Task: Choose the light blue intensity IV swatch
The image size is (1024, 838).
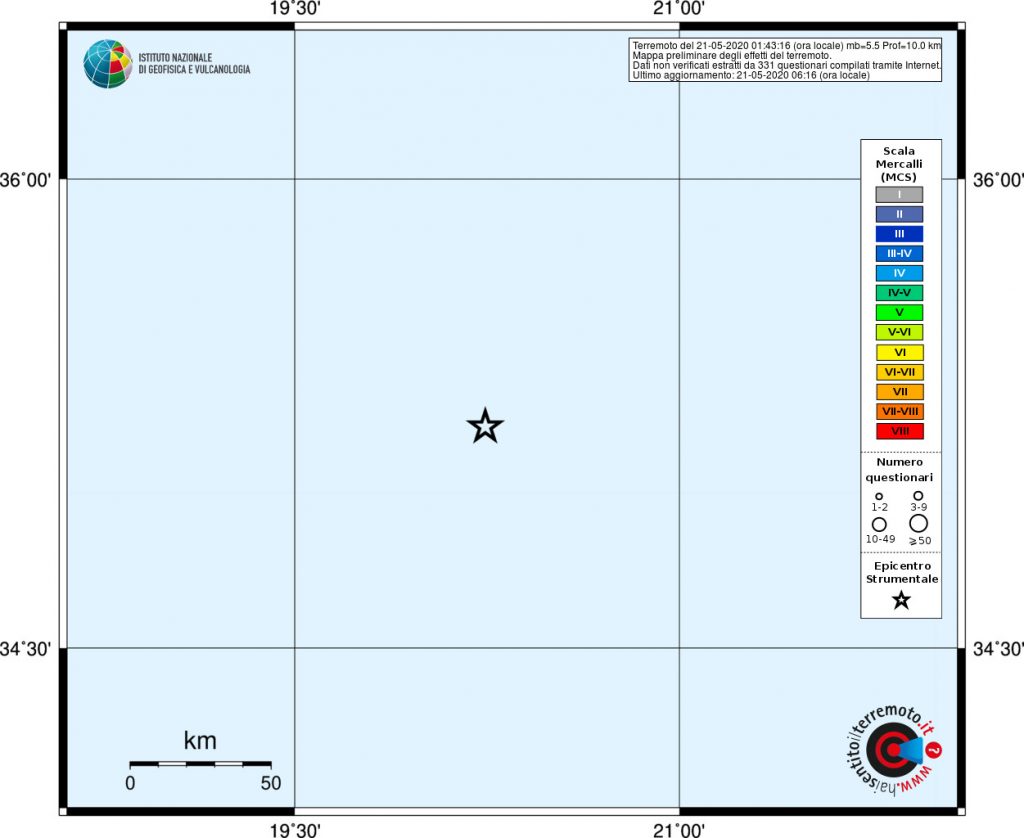Action: [x=899, y=273]
